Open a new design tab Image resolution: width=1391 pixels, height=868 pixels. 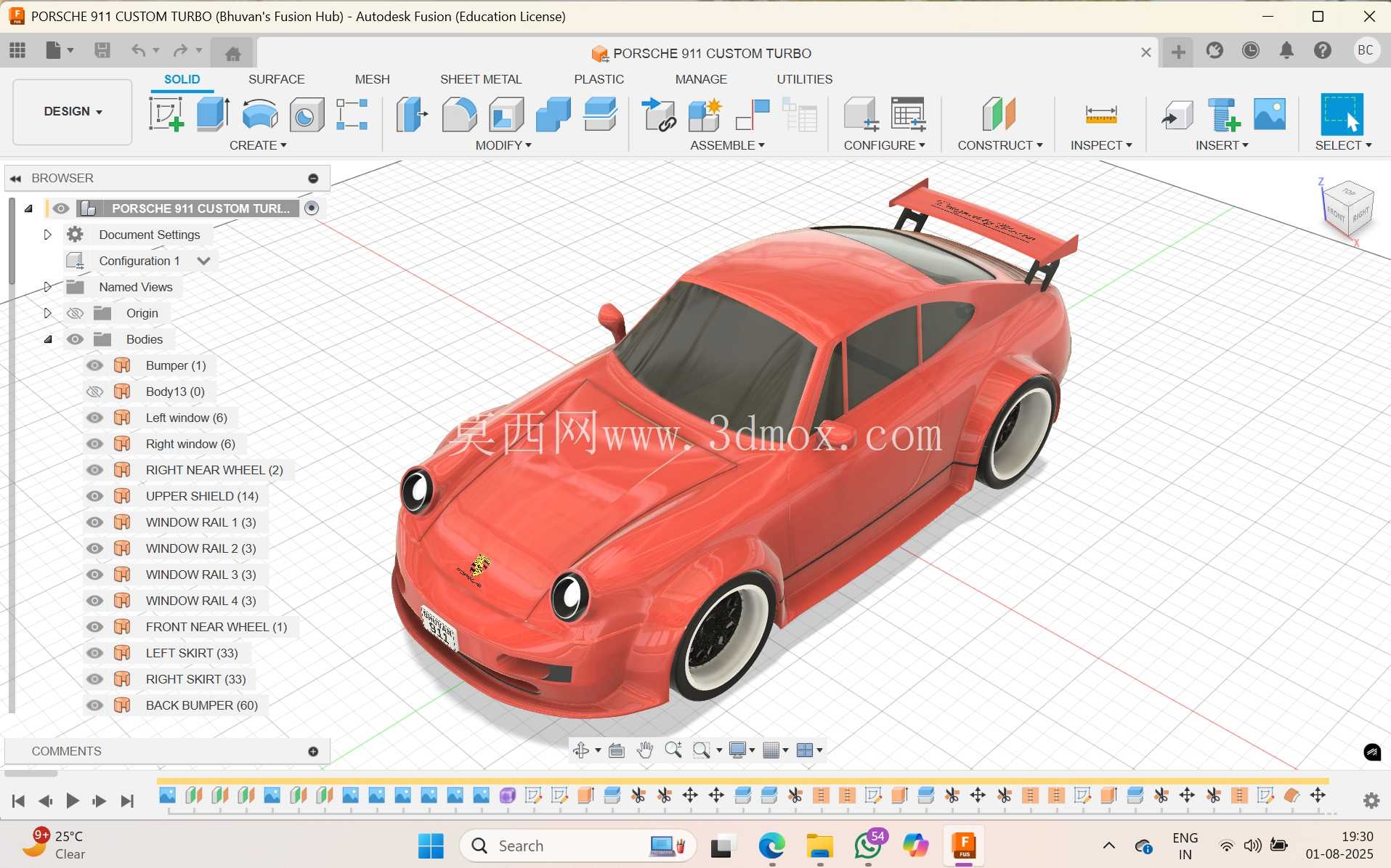point(1178,52)
